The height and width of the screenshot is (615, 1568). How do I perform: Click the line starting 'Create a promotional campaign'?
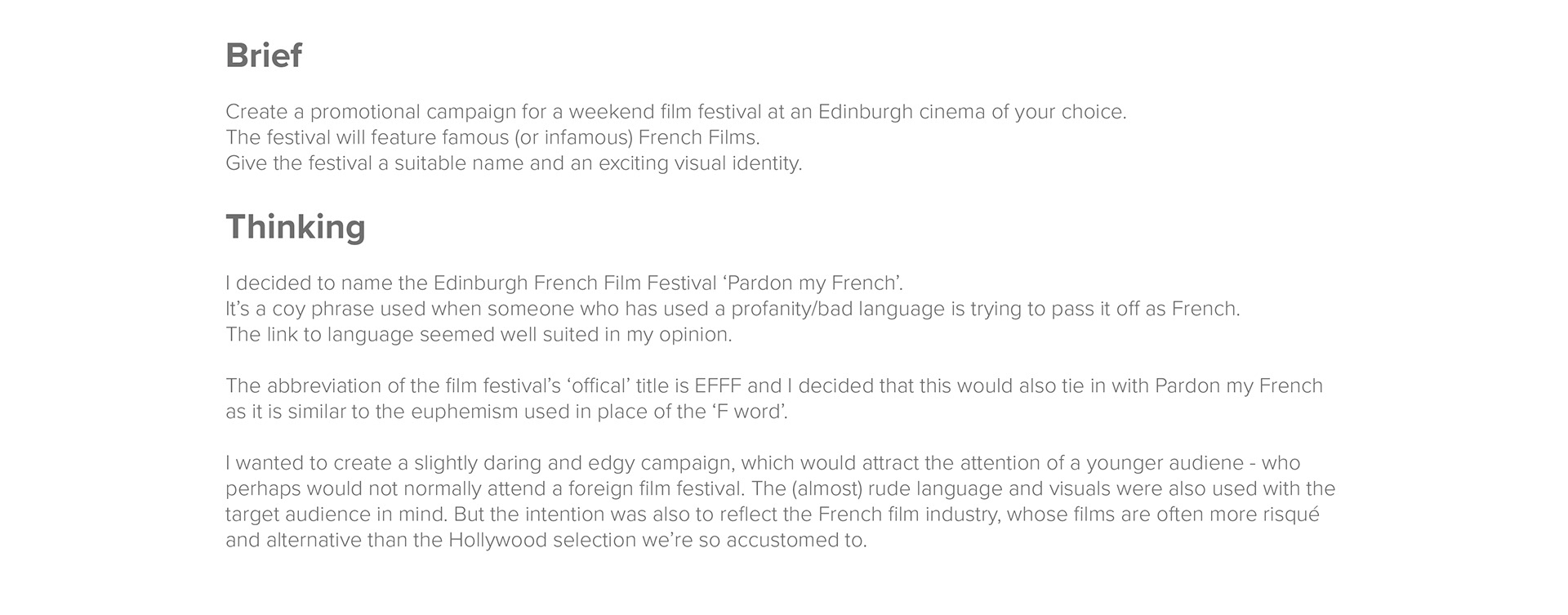click(676, 112)
